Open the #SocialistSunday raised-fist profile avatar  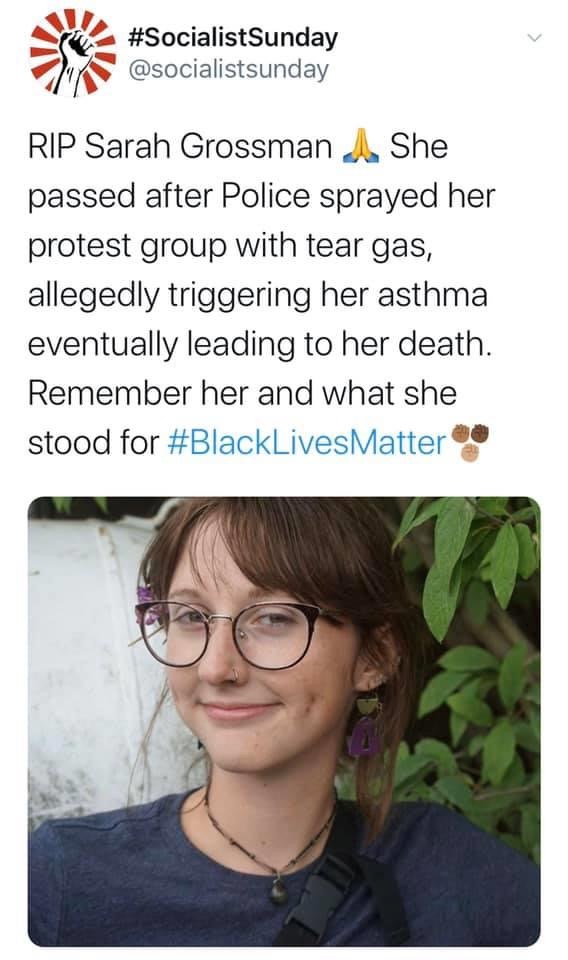point(73,52)
